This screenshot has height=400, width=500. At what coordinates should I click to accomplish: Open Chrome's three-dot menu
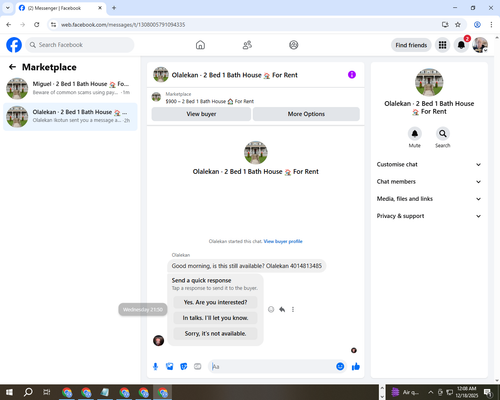tap(491, 25)
